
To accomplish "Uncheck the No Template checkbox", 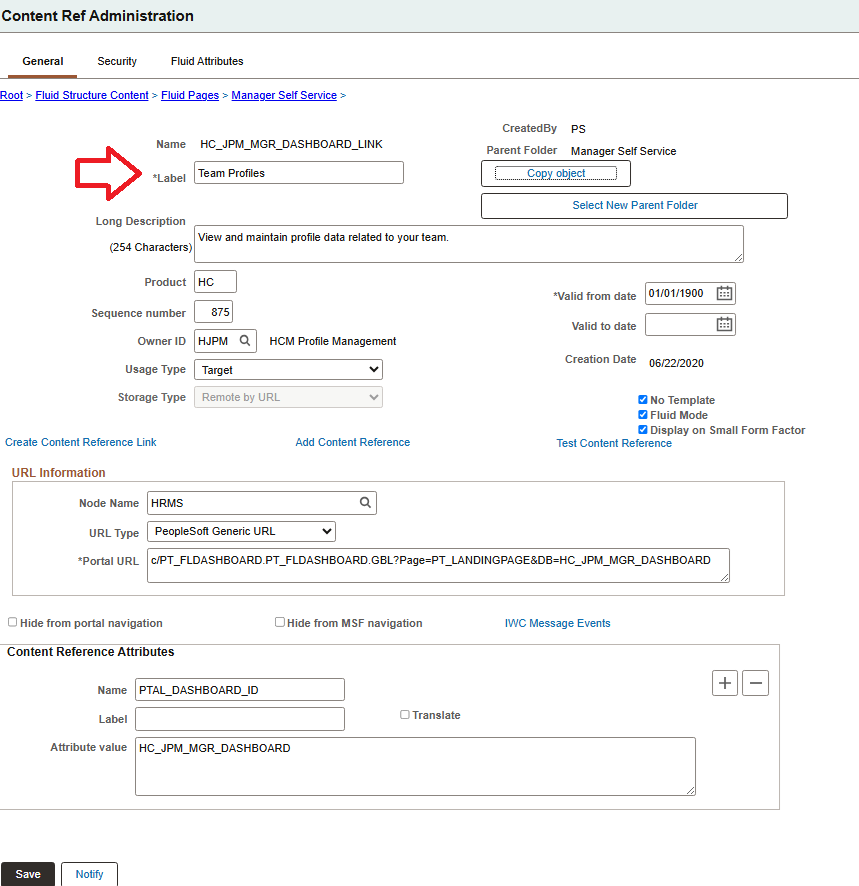I will 643,399.
